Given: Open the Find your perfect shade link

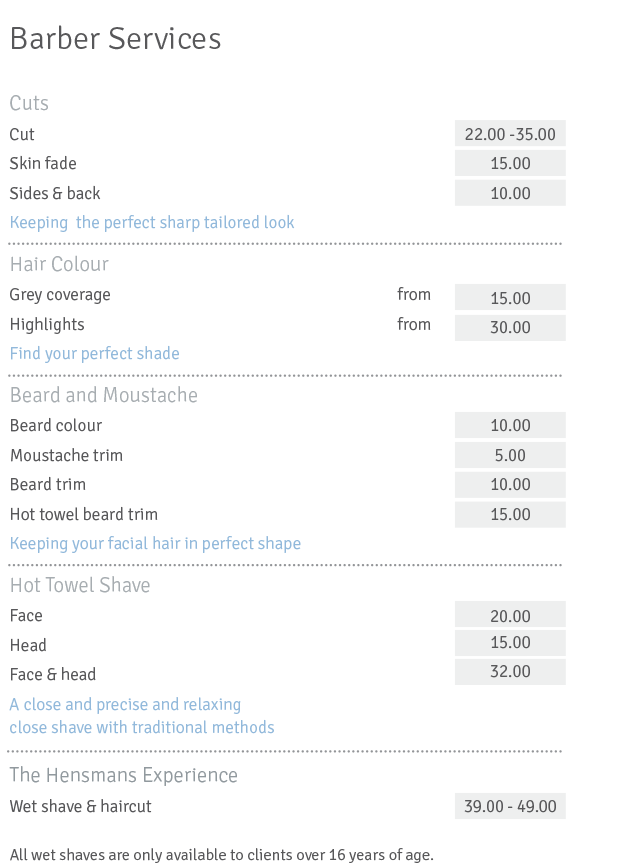Looking at the screenshot, I should coord(95,353).
